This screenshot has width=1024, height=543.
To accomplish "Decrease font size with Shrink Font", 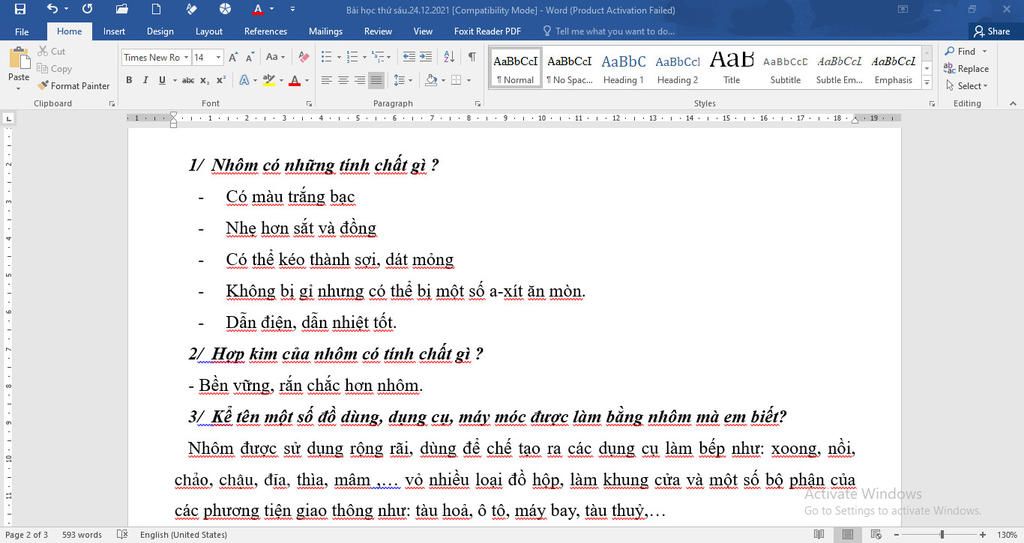I will [x=249, y=58].
